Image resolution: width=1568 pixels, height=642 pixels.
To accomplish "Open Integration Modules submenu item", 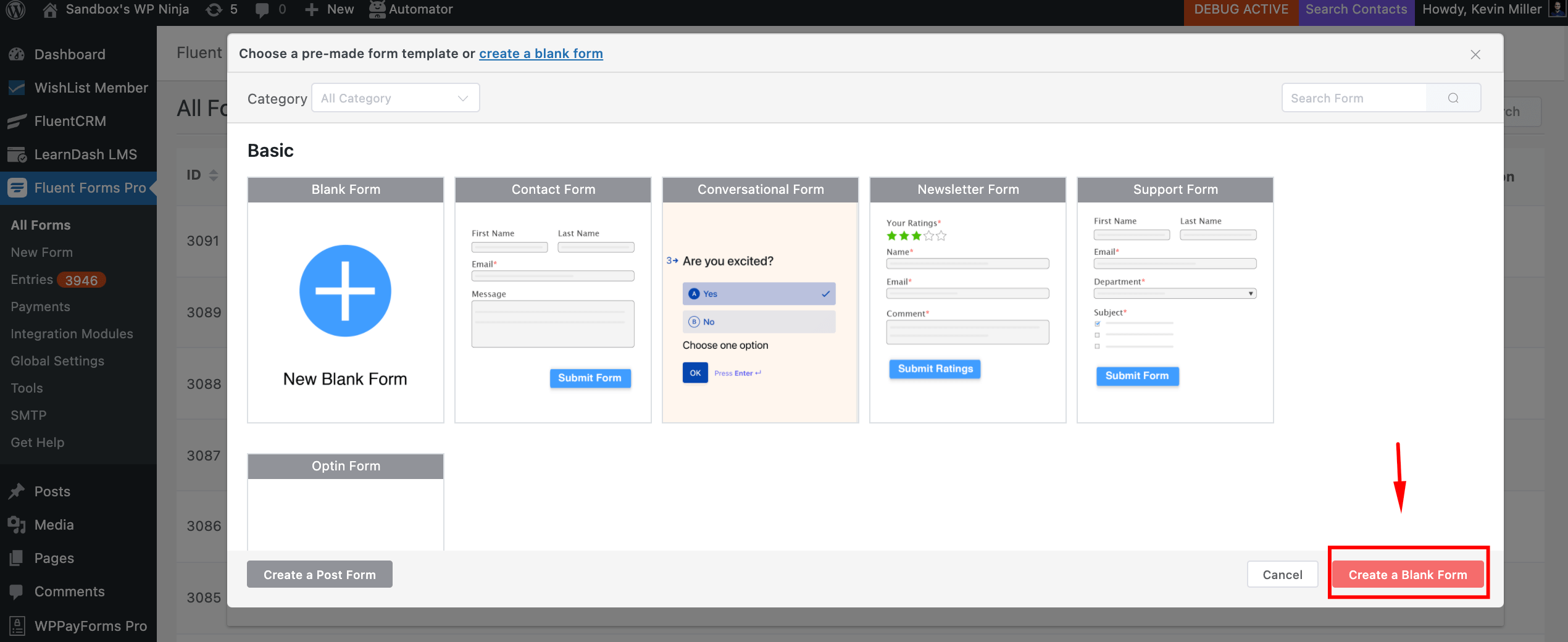I will (72, 334).
